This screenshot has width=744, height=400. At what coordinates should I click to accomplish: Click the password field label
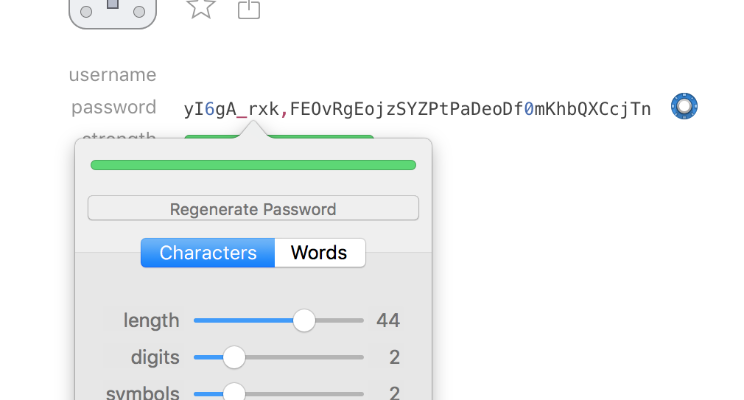click(114, 108)
